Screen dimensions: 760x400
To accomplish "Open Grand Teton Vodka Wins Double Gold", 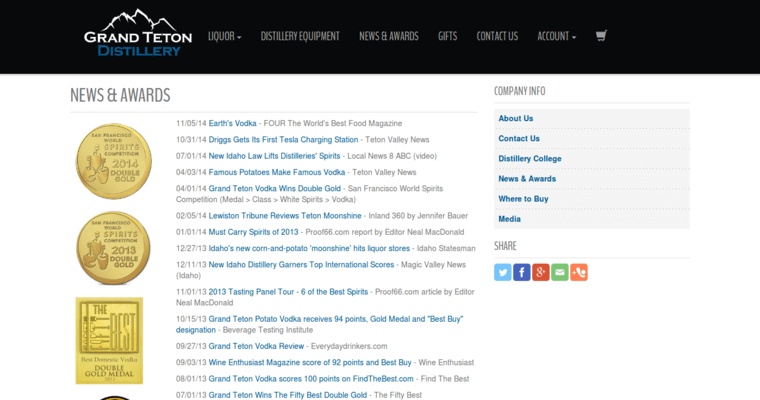I will coord(274,189).
